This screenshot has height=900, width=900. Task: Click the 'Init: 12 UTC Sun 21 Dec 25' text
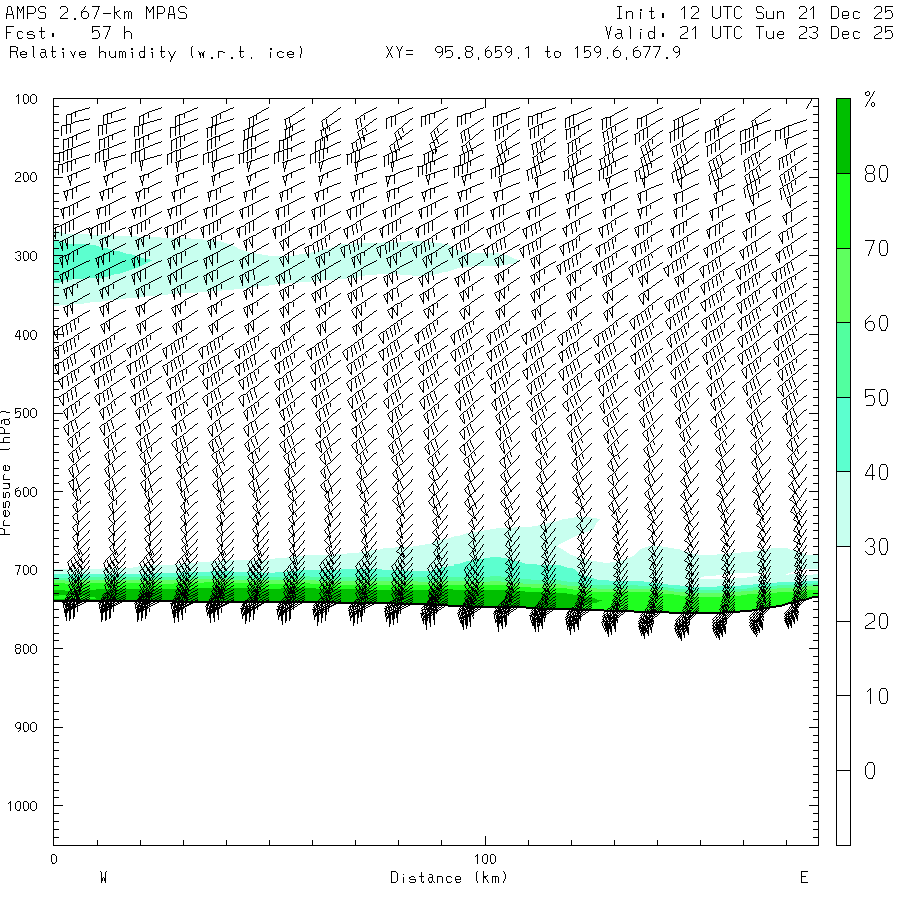754,13
